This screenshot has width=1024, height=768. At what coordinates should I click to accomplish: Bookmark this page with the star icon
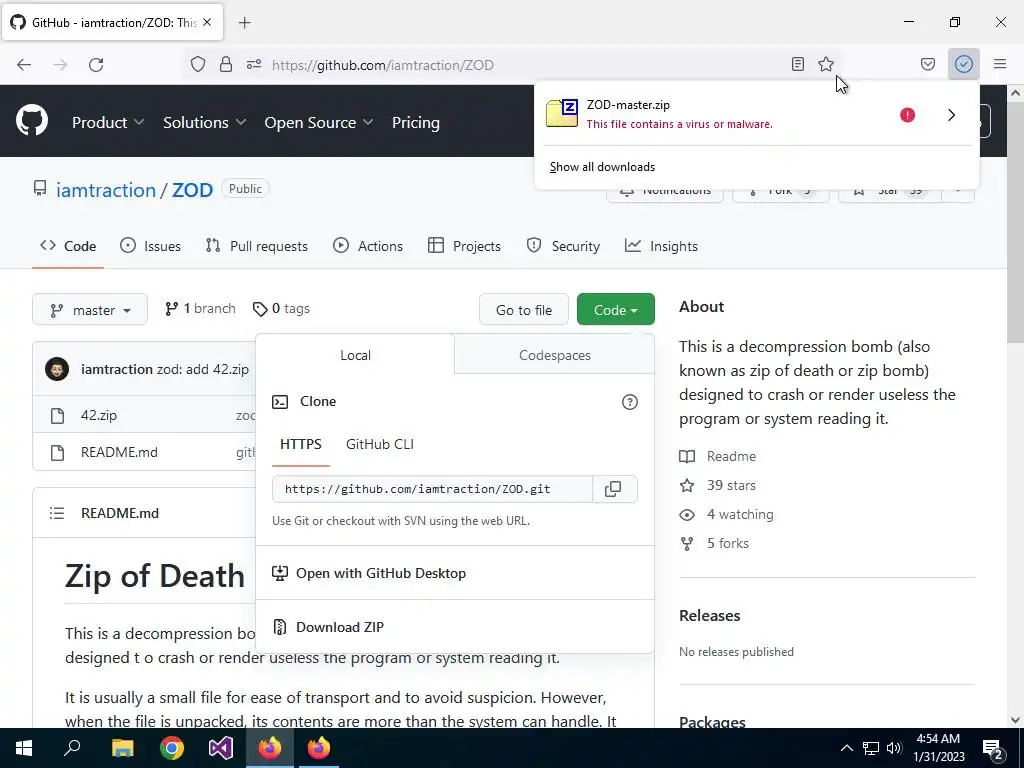826,64
